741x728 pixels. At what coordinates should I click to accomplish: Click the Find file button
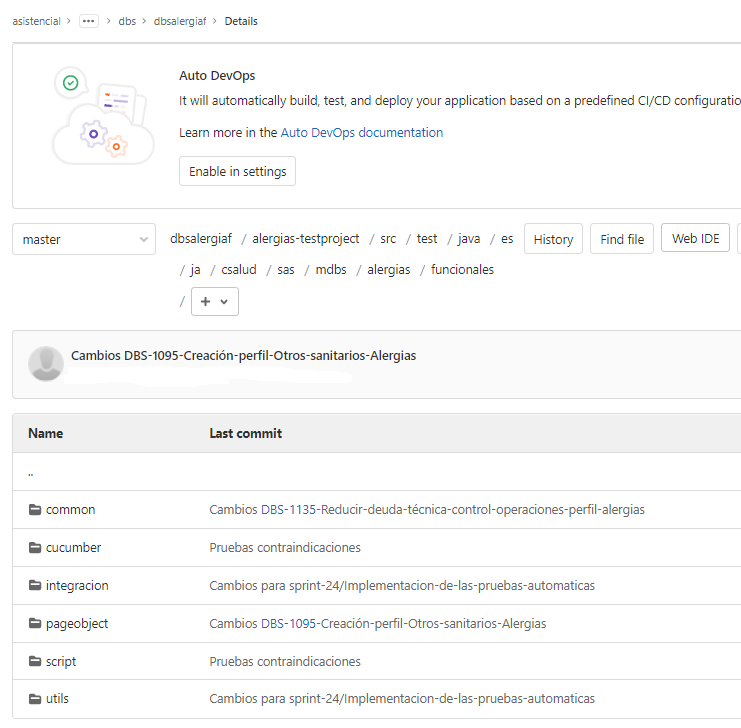click(x=622, y=239)
